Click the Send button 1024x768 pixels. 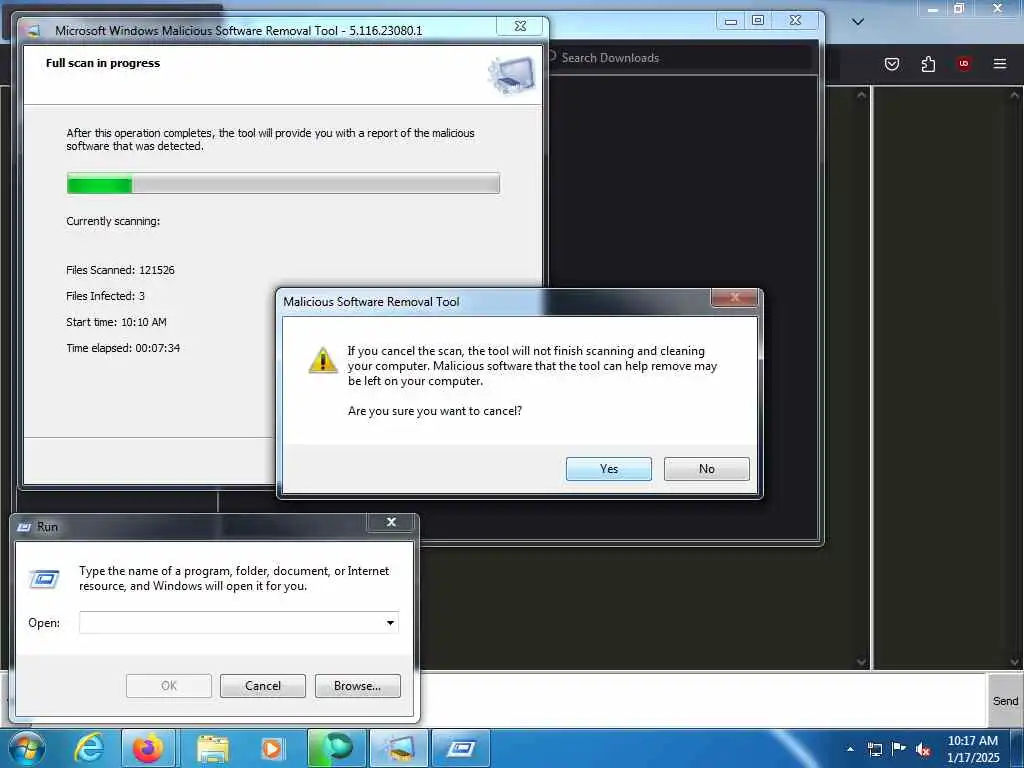coord(1005,701)
